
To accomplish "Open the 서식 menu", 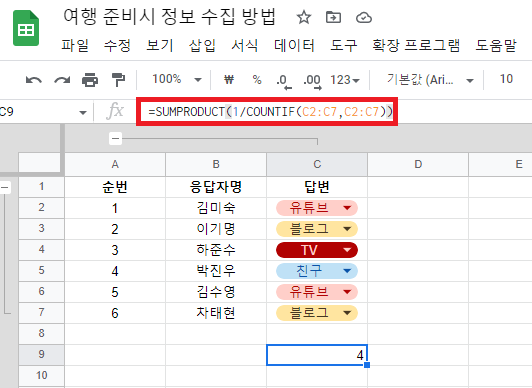I will pyautogui.click(x=245, y=45).
